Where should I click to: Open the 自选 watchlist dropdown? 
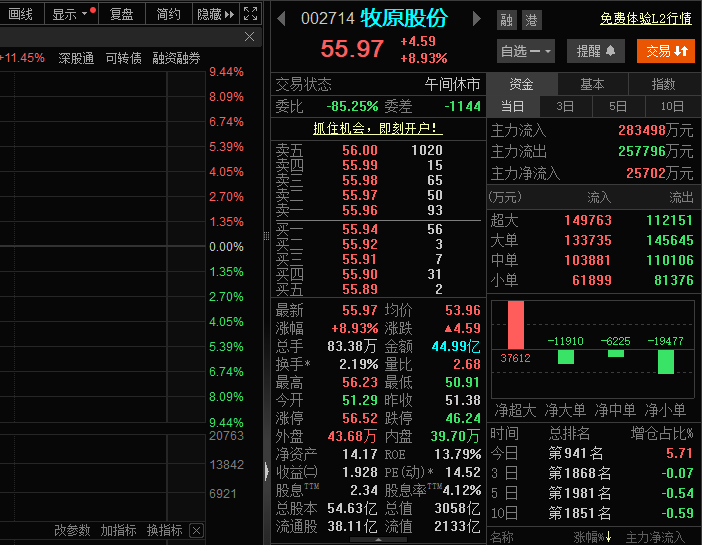click(526, 51)
